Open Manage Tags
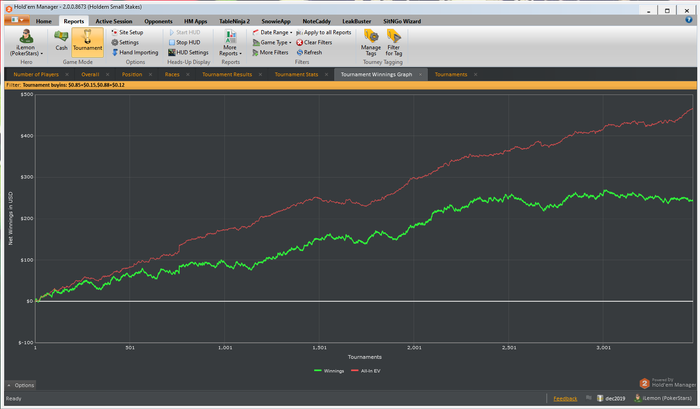 pyautogui.click(x=371, y=42)
